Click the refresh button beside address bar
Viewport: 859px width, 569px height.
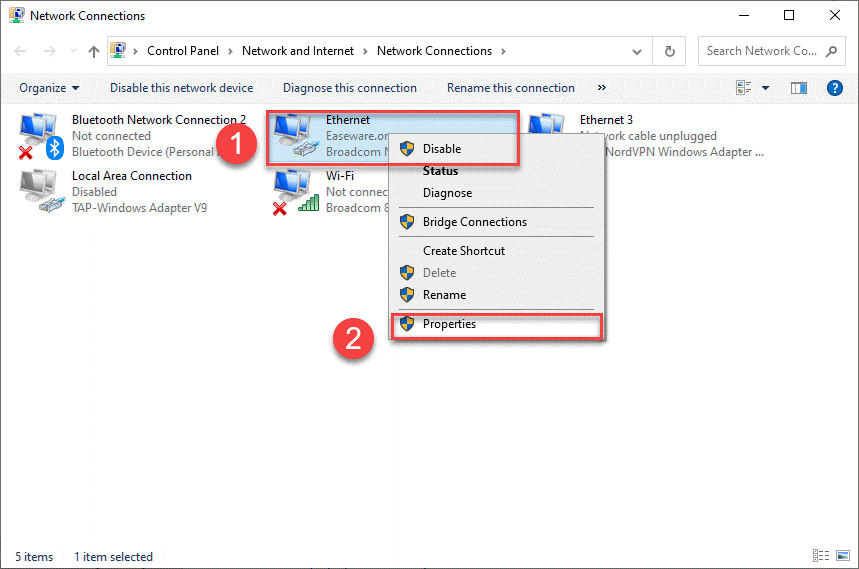point(669,51)
